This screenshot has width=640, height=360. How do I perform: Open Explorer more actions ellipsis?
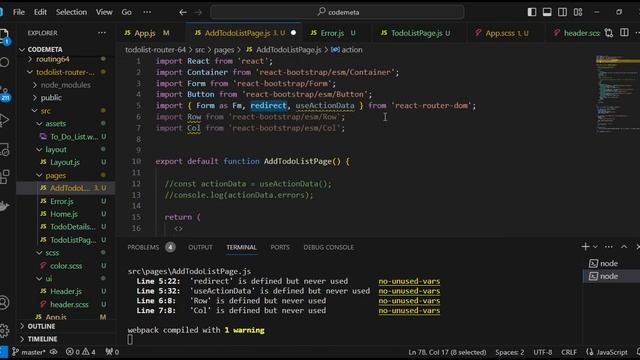coord(102,33)
